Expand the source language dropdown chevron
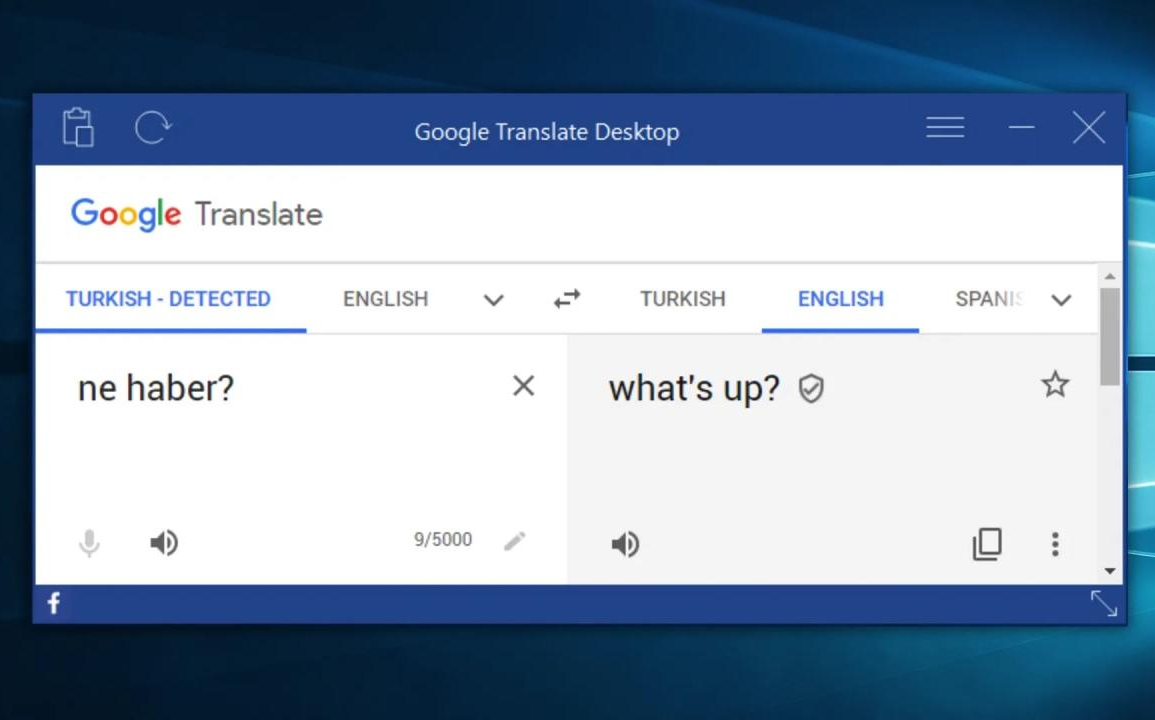This screenshot has width=1155, height=720. [494, 300]
